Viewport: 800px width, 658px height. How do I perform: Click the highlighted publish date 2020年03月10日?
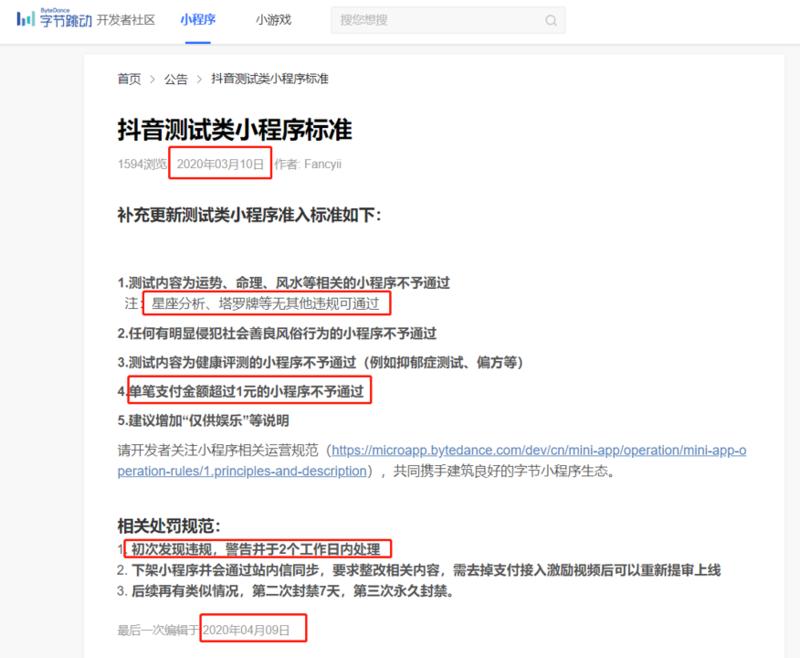click(x=219, y=163)
